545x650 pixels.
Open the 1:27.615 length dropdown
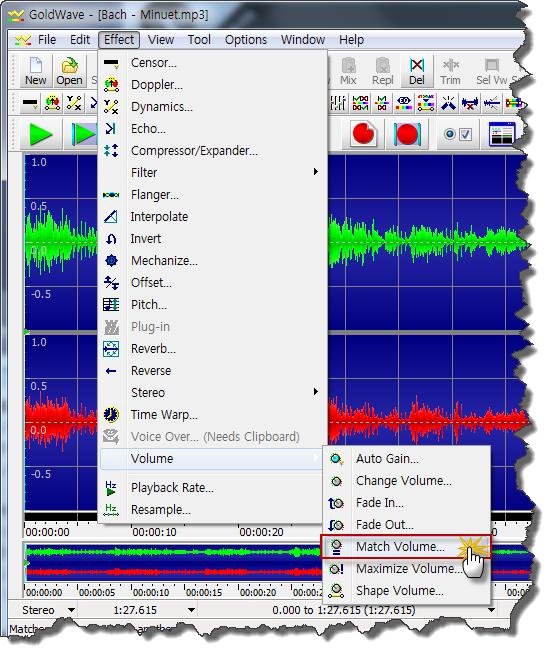pos(191,610)
